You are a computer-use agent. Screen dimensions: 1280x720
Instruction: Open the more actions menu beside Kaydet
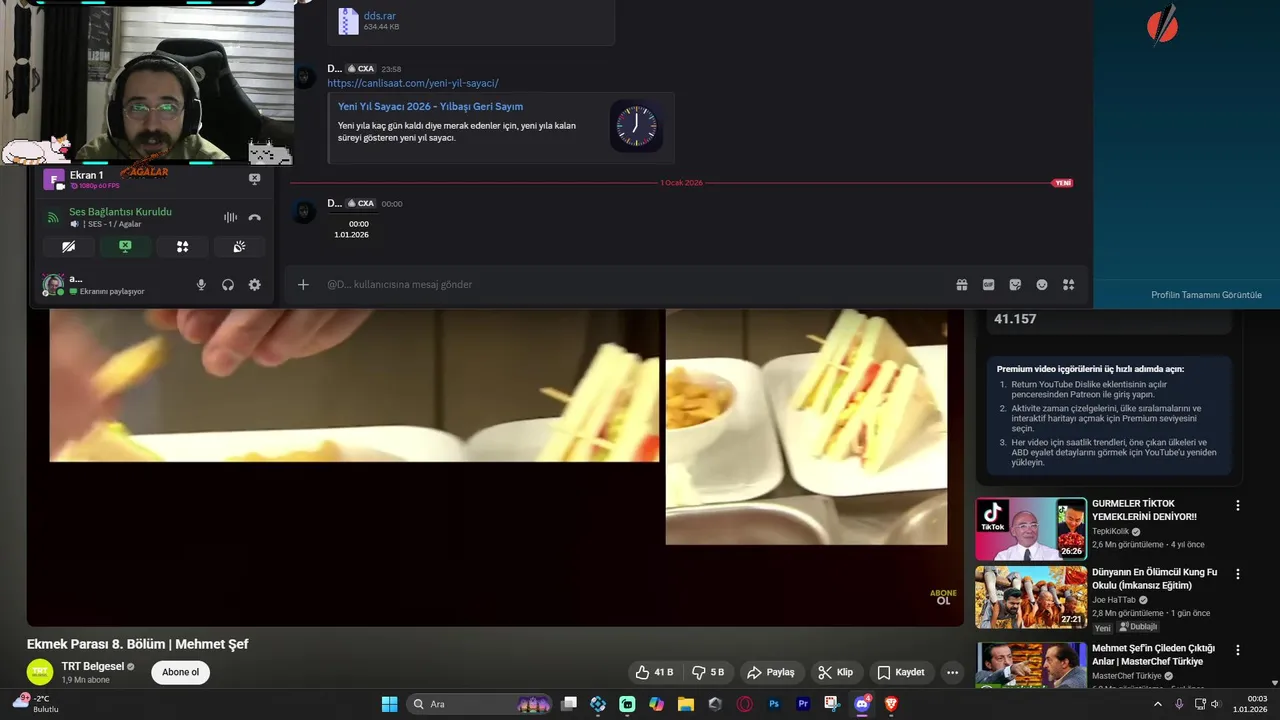coord(952,672)
